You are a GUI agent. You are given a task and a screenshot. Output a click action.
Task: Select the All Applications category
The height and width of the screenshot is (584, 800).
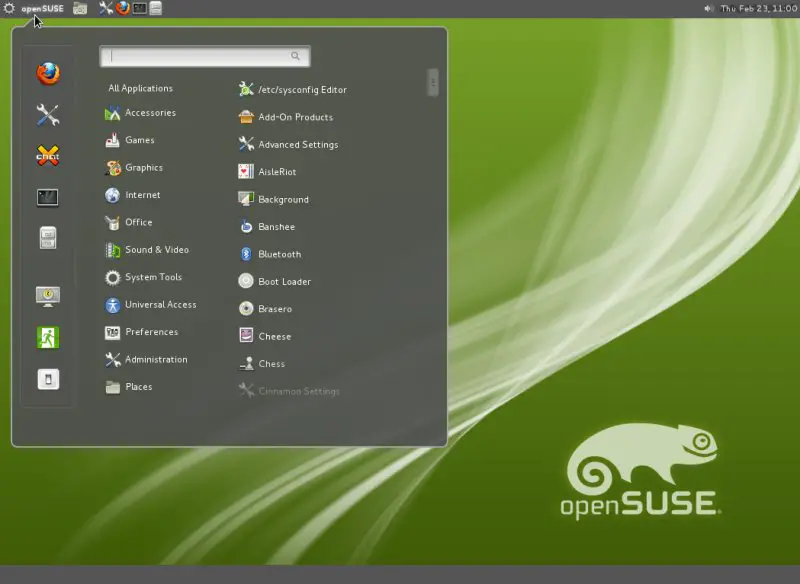pos(140,88)
